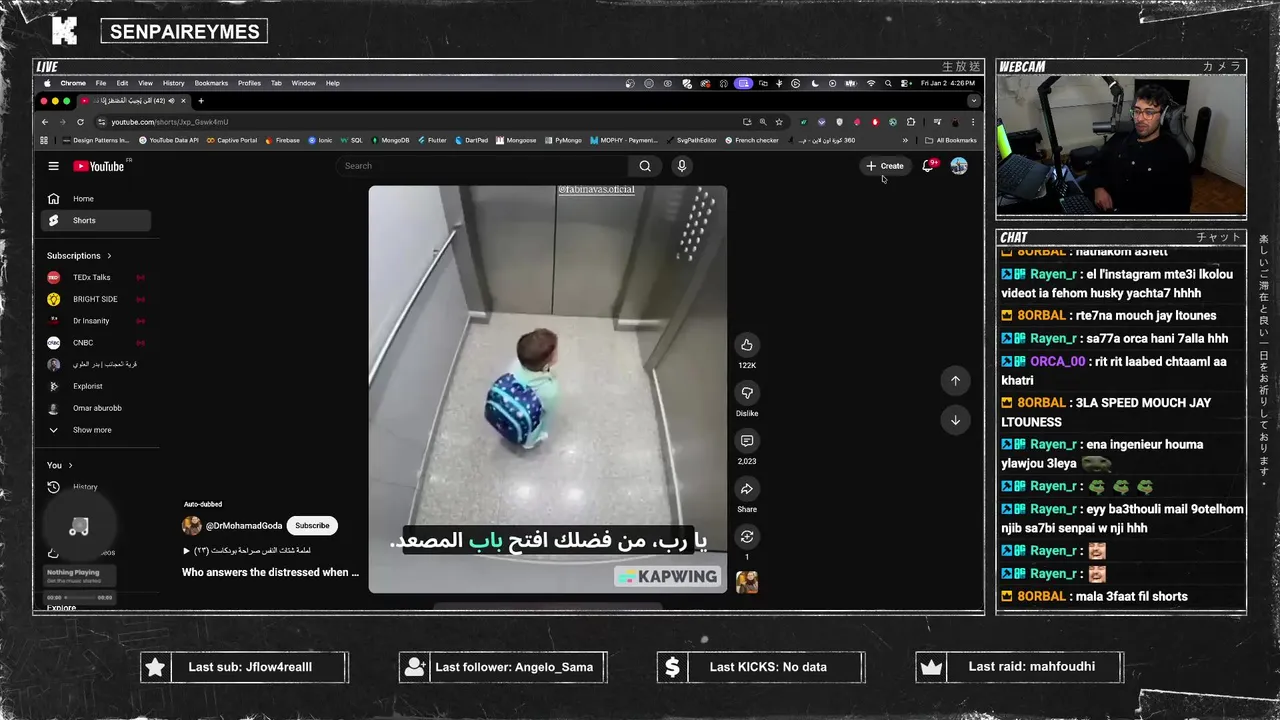Open the File menu

point(101,83)
